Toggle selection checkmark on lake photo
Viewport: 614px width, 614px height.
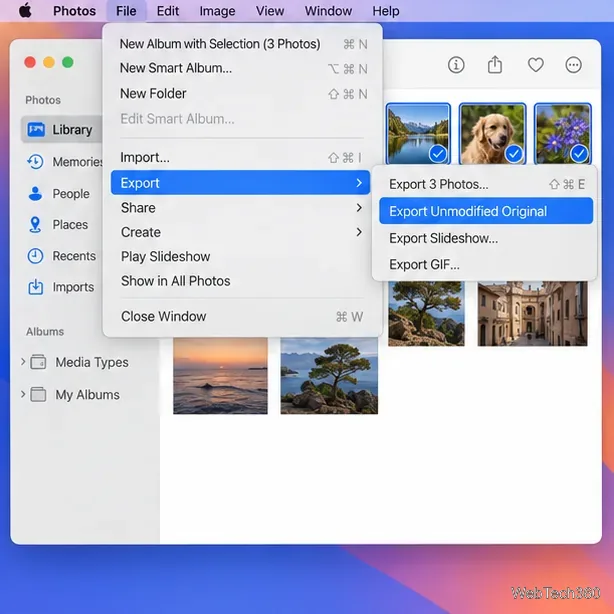click(437, 154)
